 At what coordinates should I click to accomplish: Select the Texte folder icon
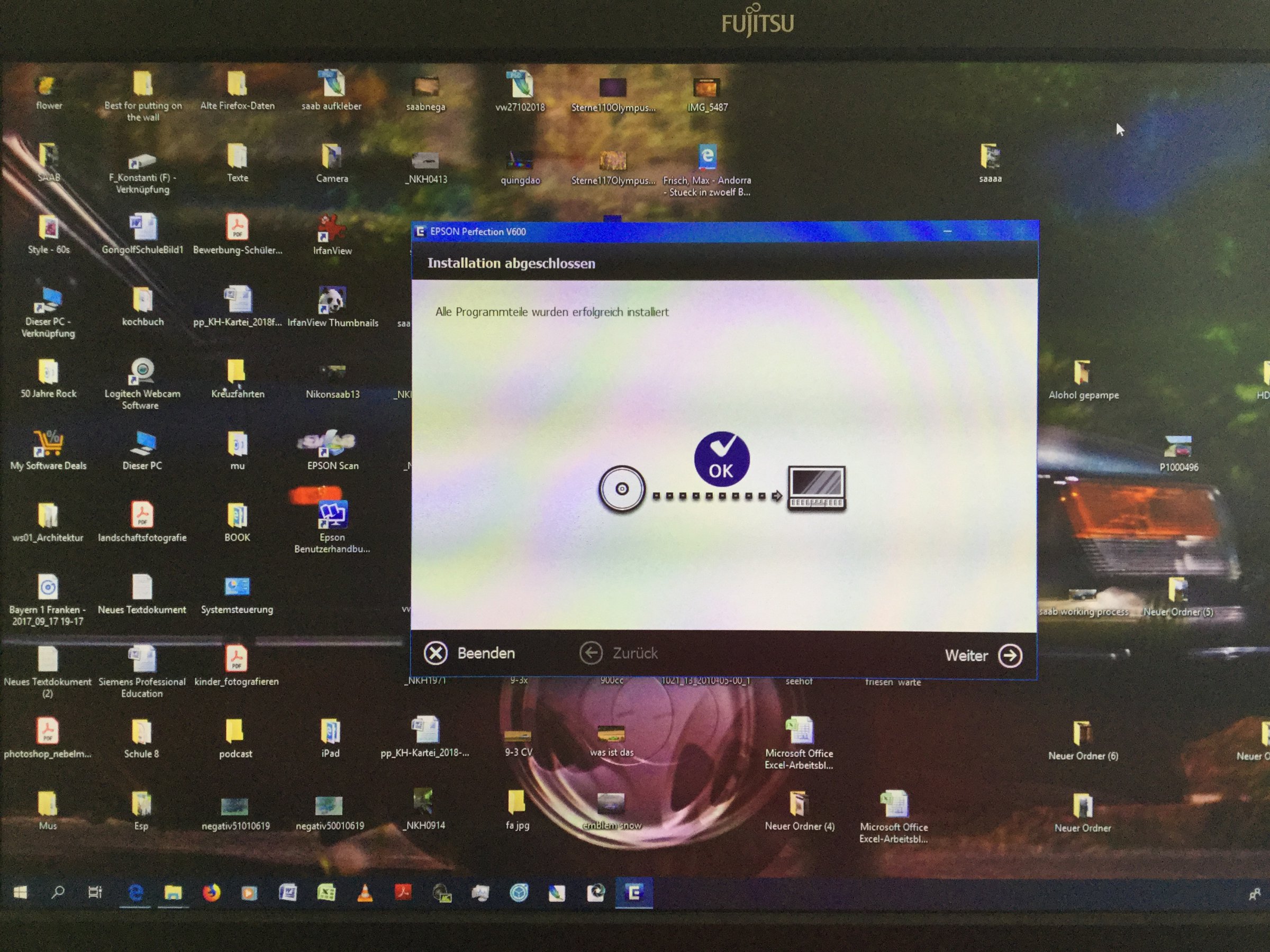point(237,162)
